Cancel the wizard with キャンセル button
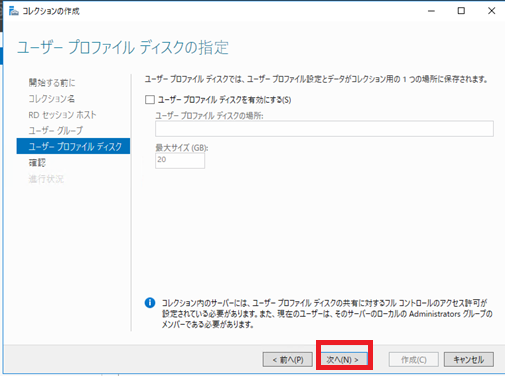This screenshot has height=376, width=505. [469, 360]
